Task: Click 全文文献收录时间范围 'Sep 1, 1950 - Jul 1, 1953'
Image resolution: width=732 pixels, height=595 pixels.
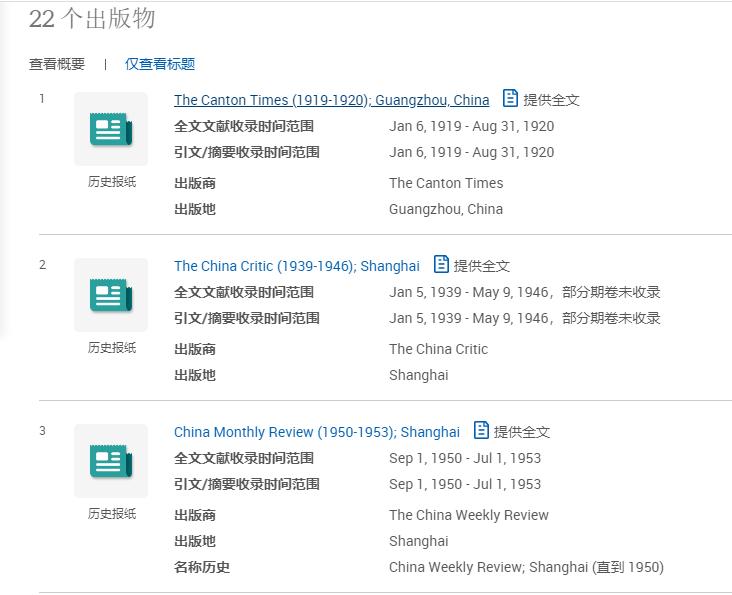Action: (465, 458)
